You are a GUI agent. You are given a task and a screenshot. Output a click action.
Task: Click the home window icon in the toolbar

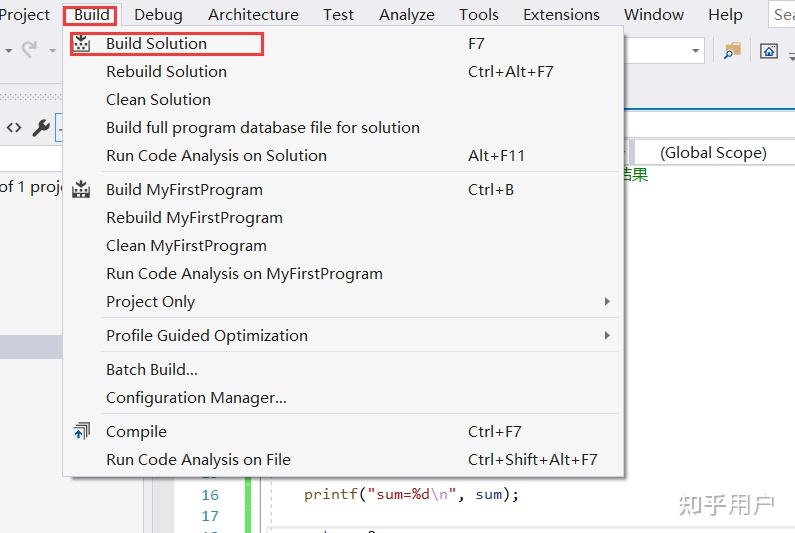(x=768, y=51)
